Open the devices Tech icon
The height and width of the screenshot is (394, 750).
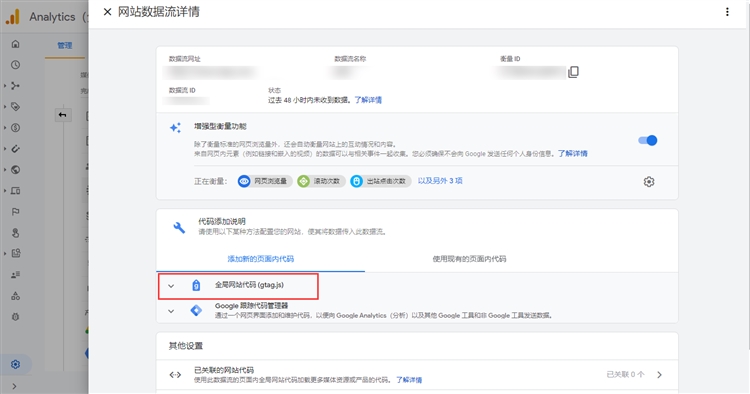click(x=15, y=191)
